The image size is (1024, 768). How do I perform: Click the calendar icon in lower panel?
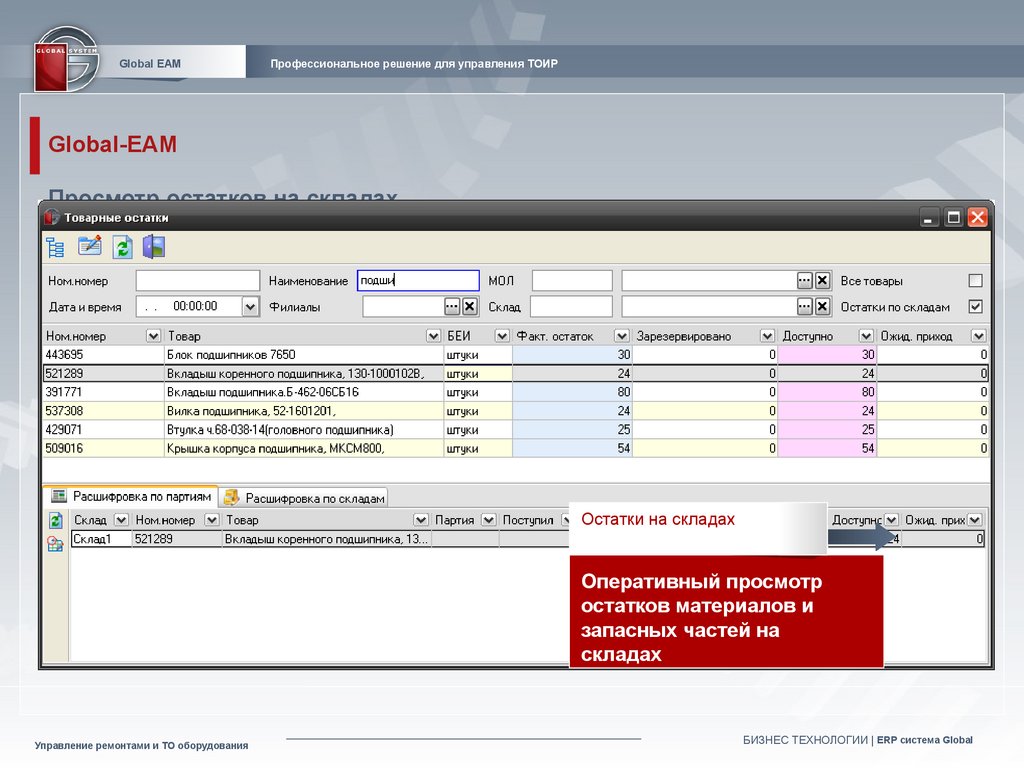55,544
